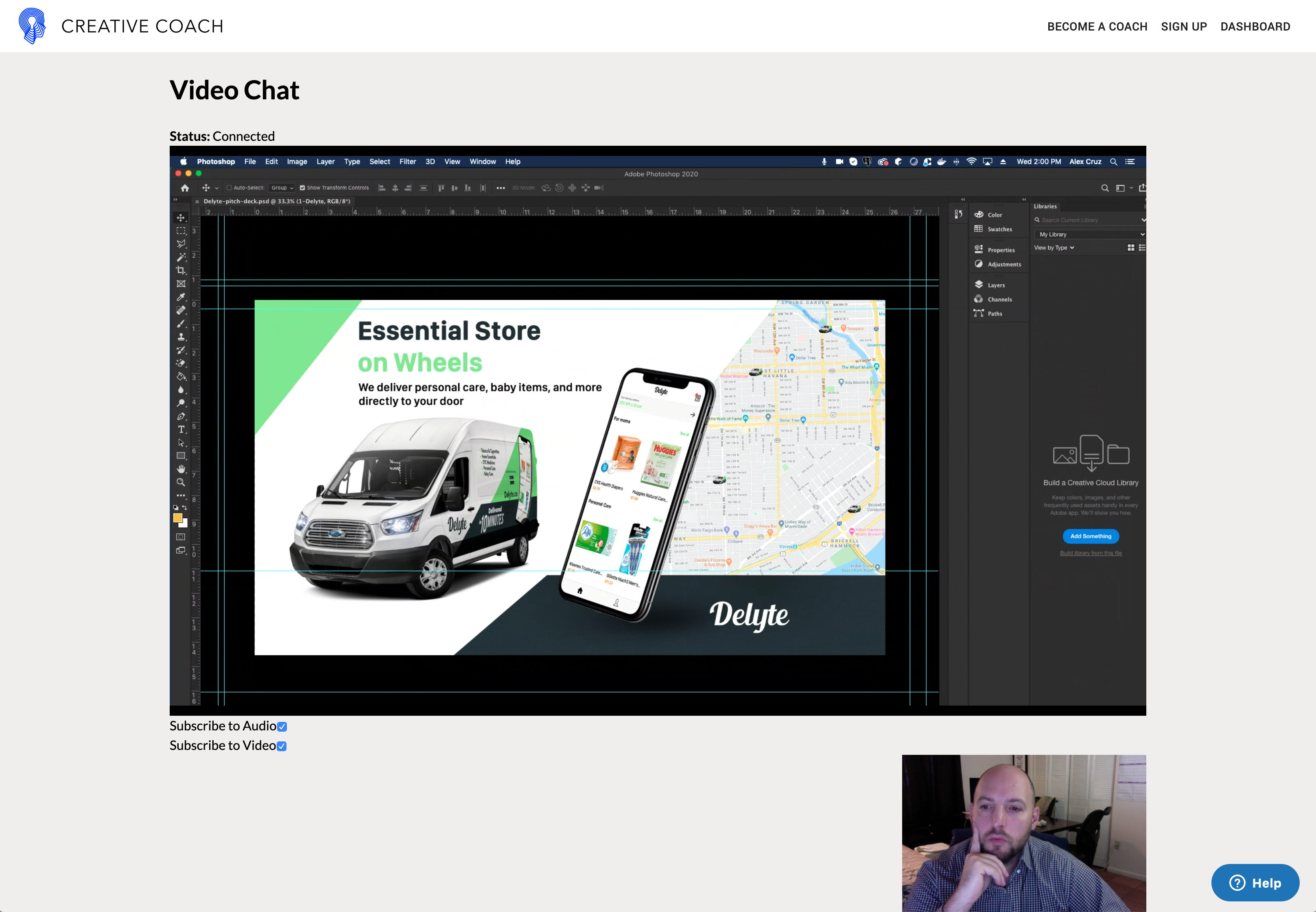This screenshot has width=1316, height=912.
Task: Toggle the Auto-Select checkbox
Action: click(x=229, y=188)
